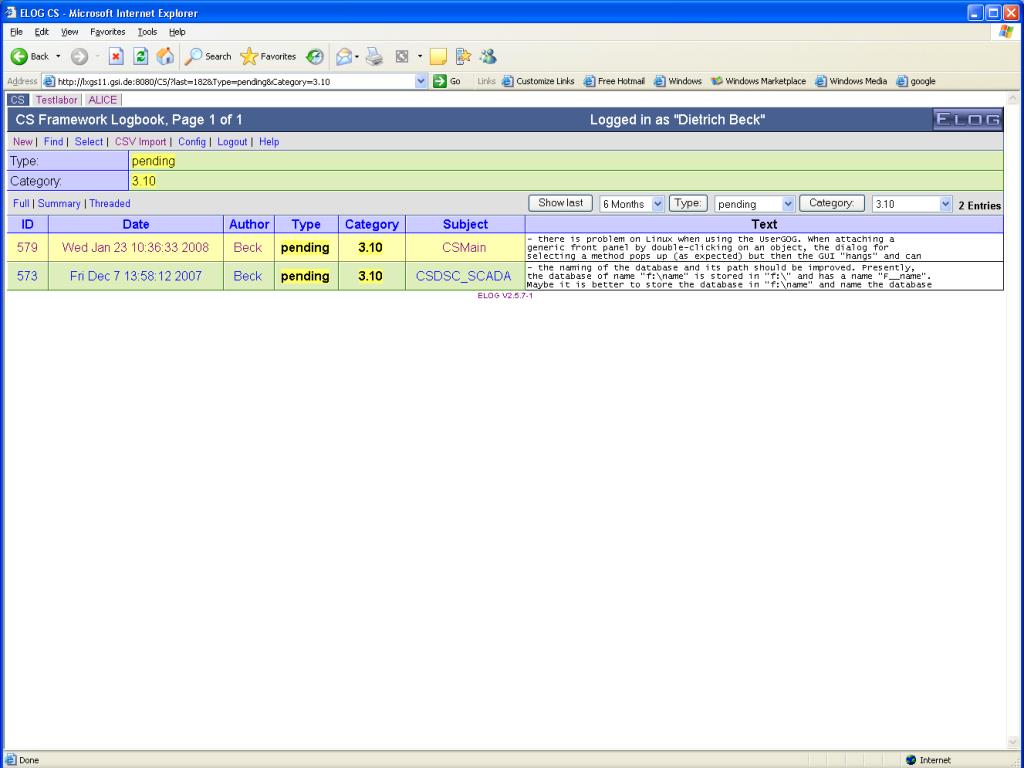Open the Tools menu

[x=147, y=31]
